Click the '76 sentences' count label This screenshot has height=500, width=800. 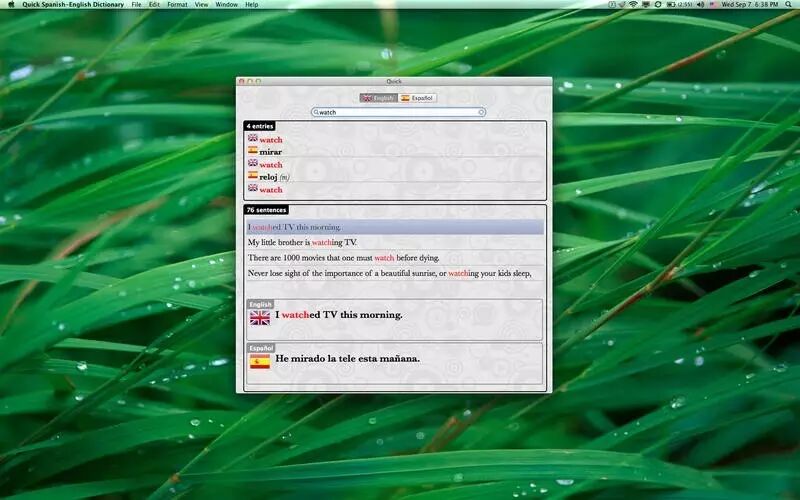[266, 210]
